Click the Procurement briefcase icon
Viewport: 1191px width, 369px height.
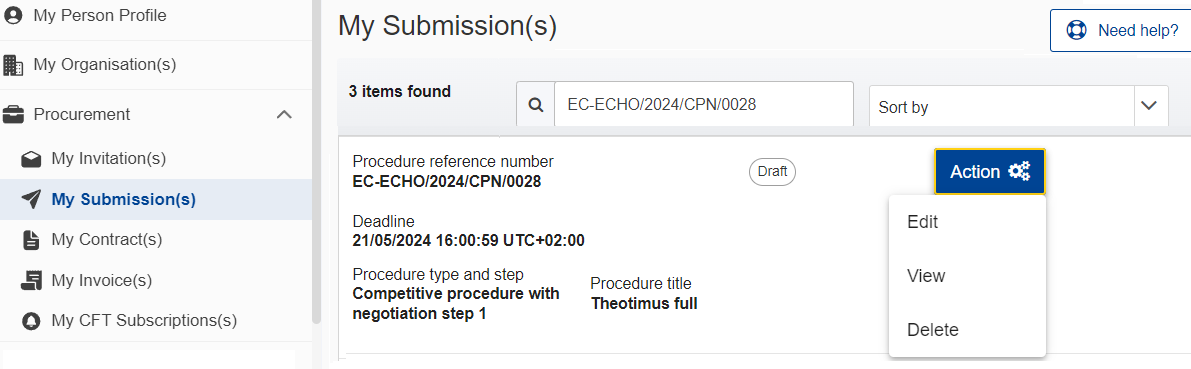tap(13, 115)
